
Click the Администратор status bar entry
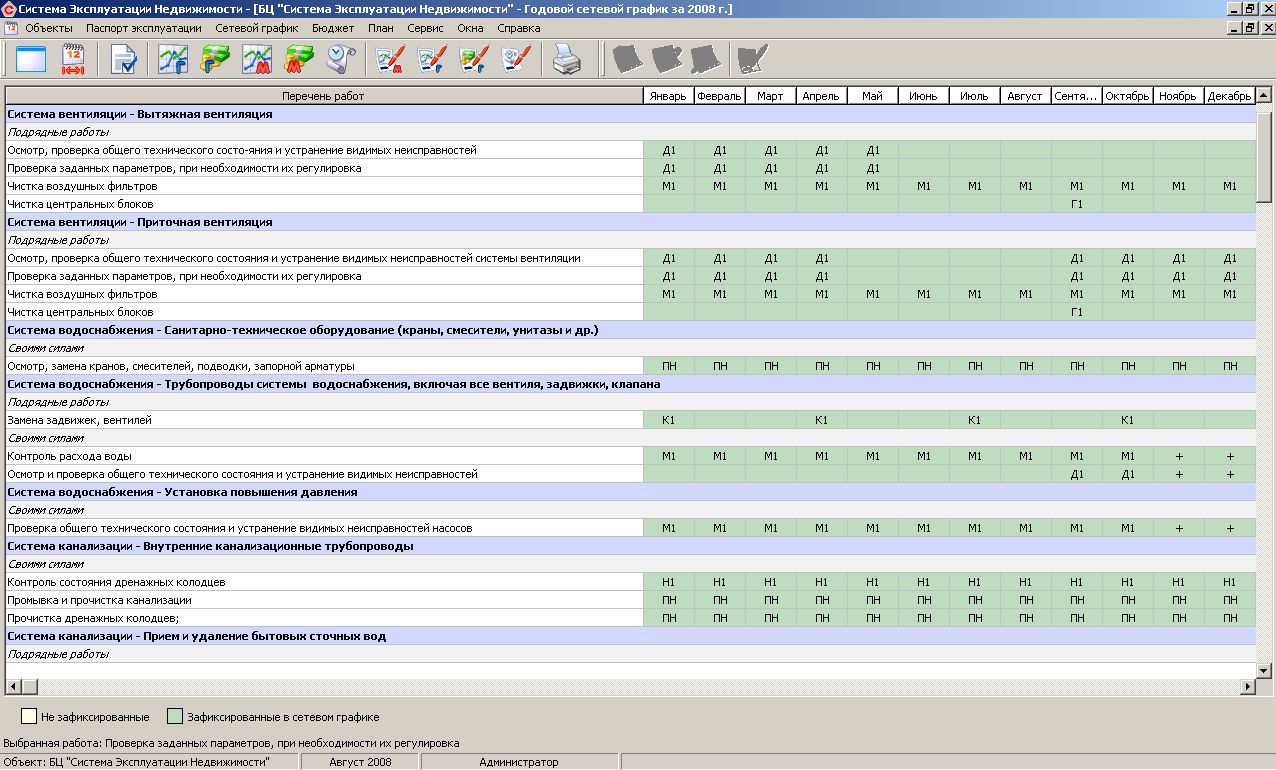(519, 762)
